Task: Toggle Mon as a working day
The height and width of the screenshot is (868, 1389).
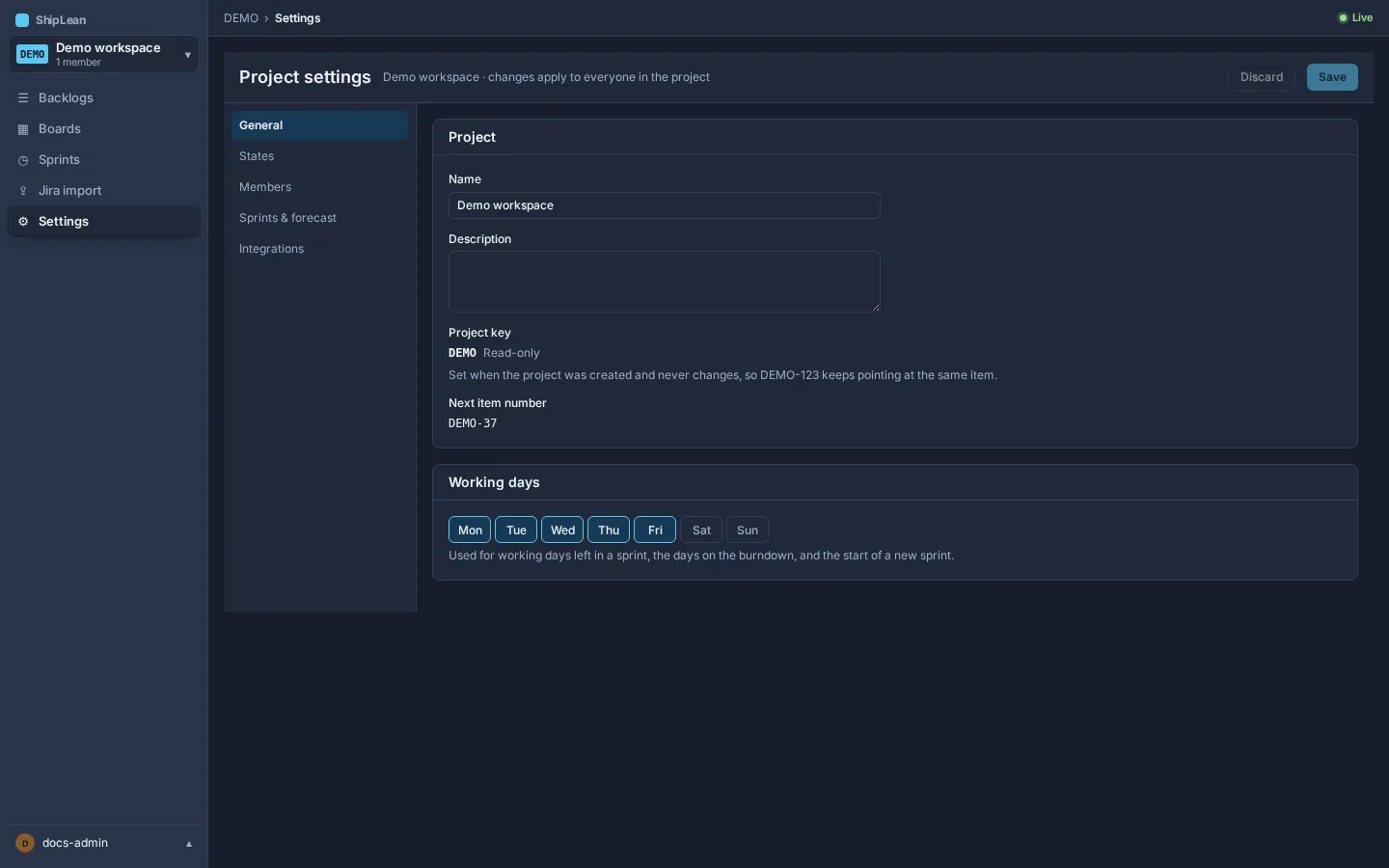Action: pyautogui.click(x=470, y=530)
